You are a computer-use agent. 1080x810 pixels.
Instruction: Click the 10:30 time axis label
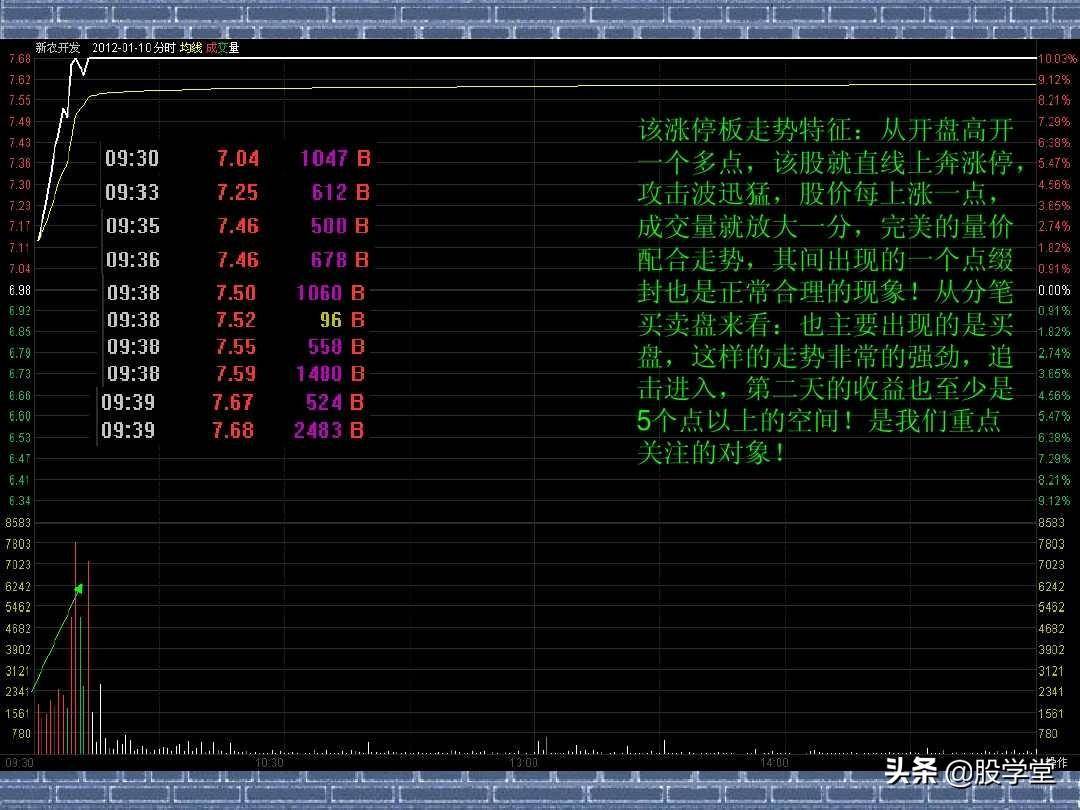(x=269, y=762)
